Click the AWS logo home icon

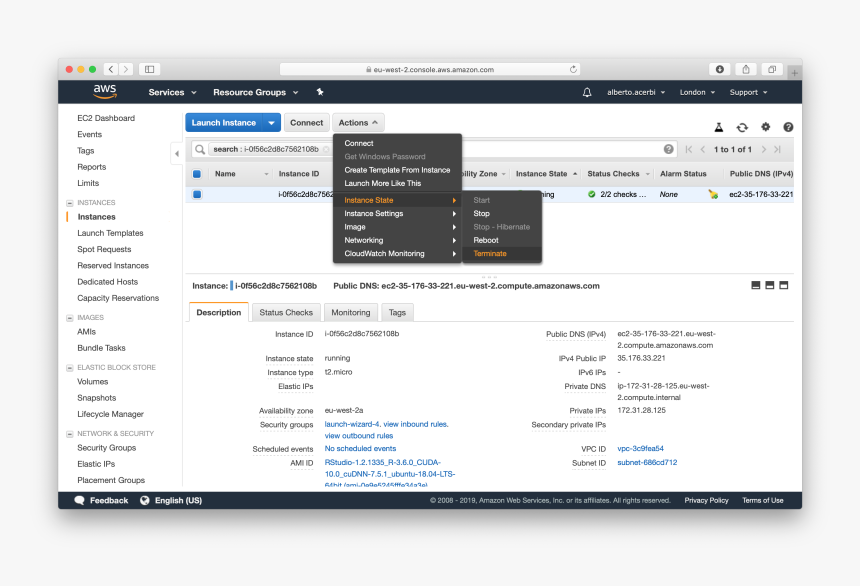click(105, 91)
